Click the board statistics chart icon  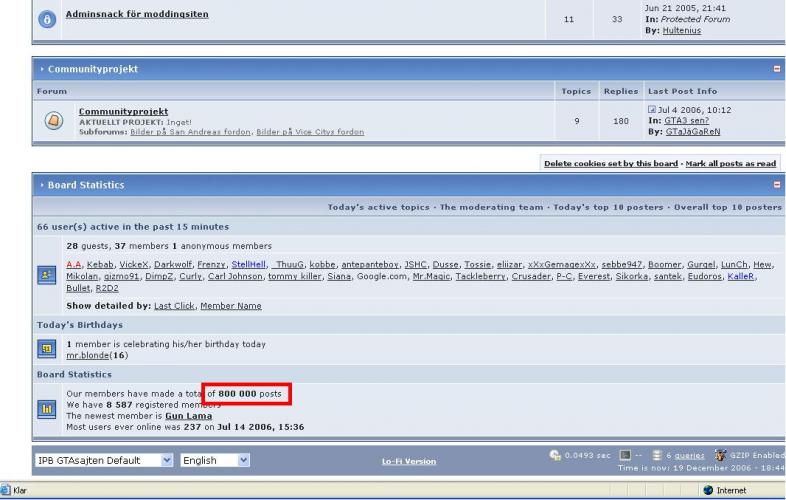[x=47, y=410]
